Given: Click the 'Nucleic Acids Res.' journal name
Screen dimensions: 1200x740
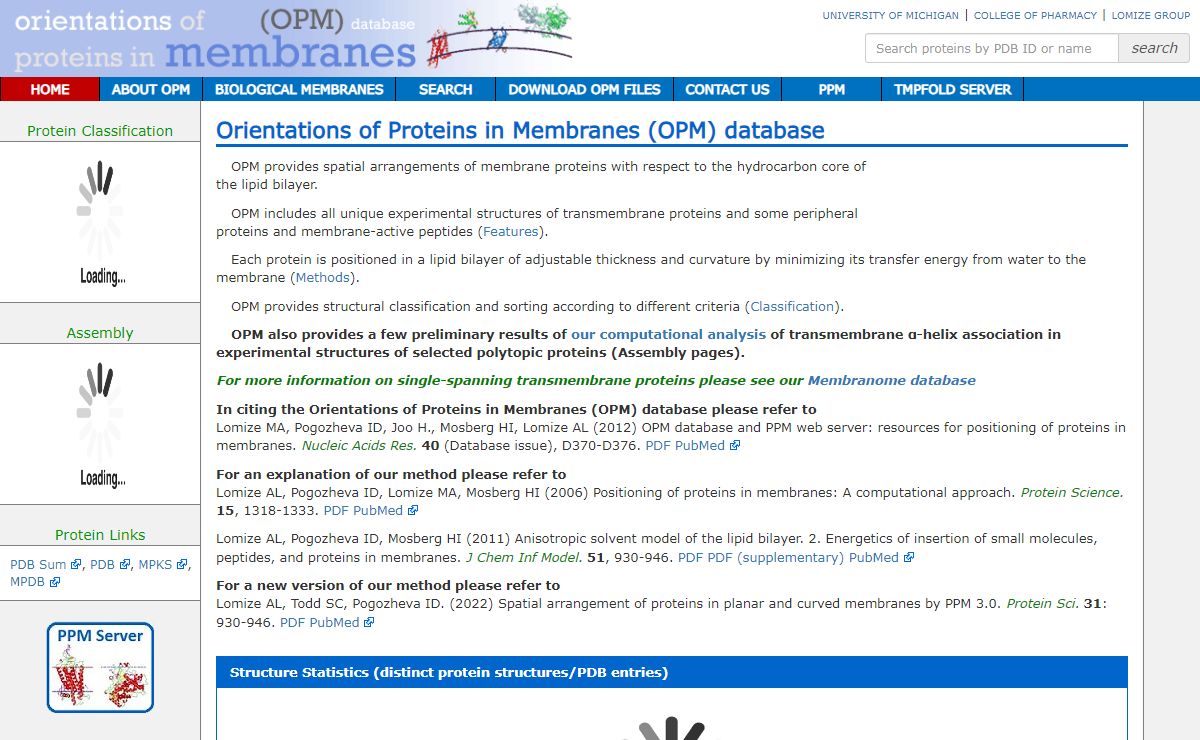Looking at the screenshot, I should coord(359,446).
